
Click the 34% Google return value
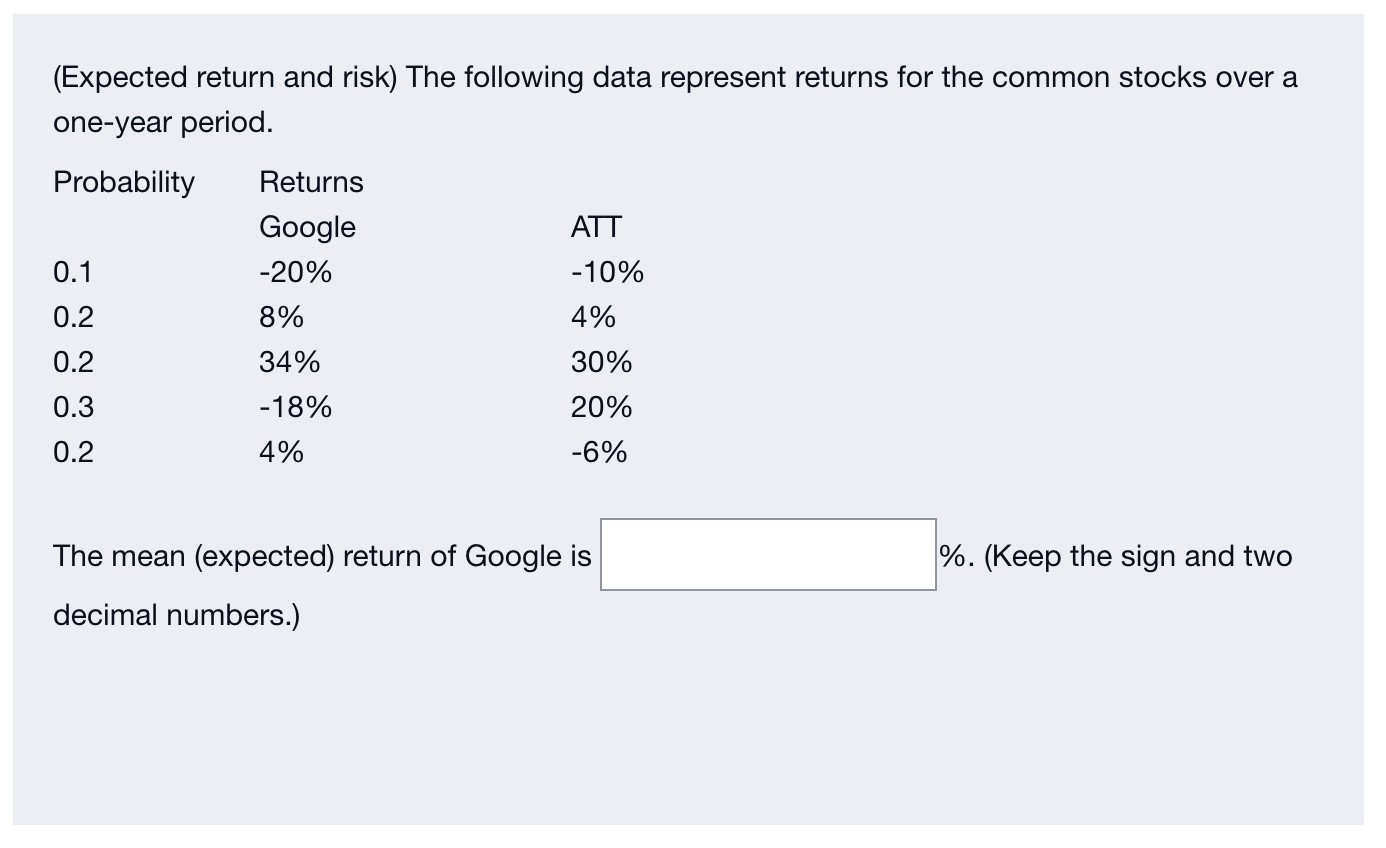point(291,362)
